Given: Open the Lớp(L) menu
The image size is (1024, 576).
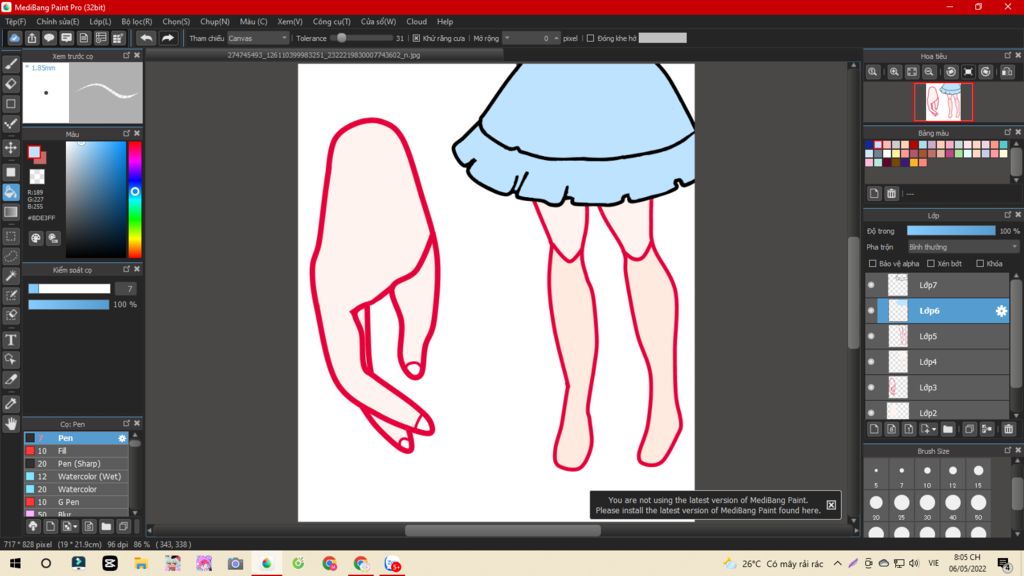Looking at the screenshot, I should click(100, 22).
